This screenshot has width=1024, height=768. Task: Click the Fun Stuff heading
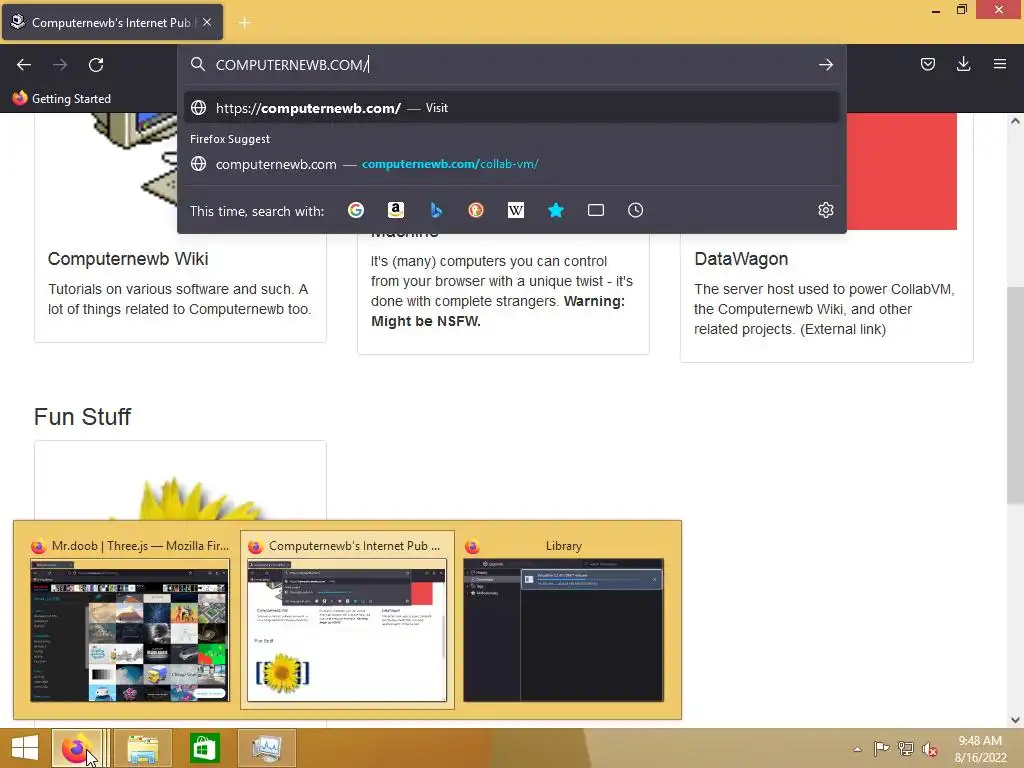click(x=82, y=417)
